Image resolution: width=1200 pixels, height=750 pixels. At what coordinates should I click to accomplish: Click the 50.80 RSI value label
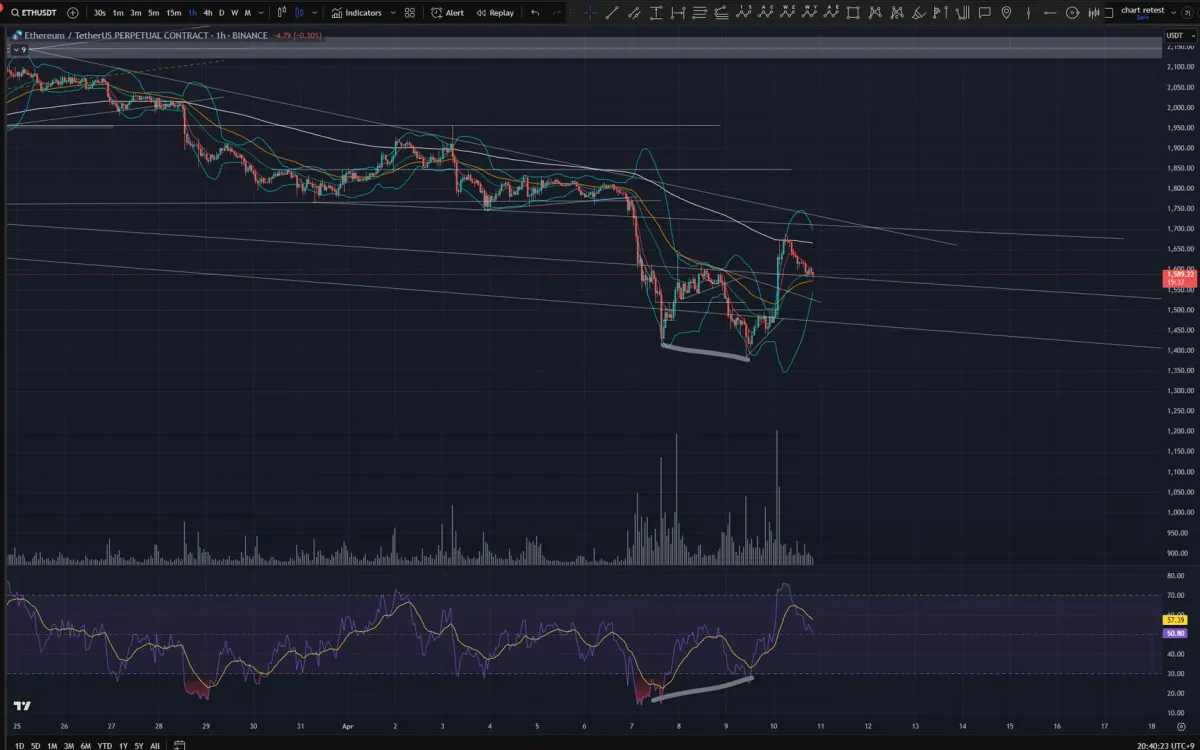(1175, 633)
